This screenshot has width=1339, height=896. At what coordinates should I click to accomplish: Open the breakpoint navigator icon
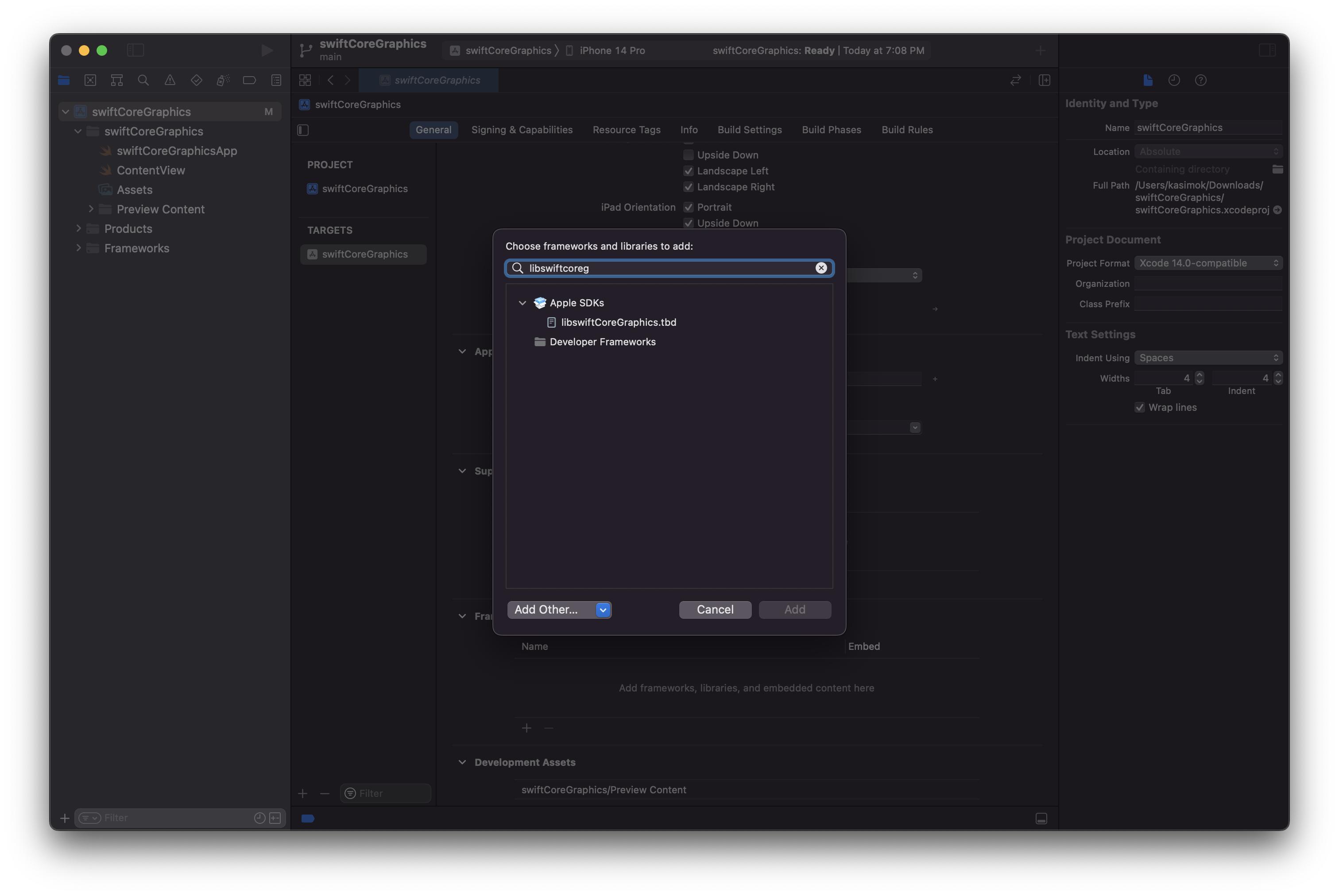(x=249, y=81)
